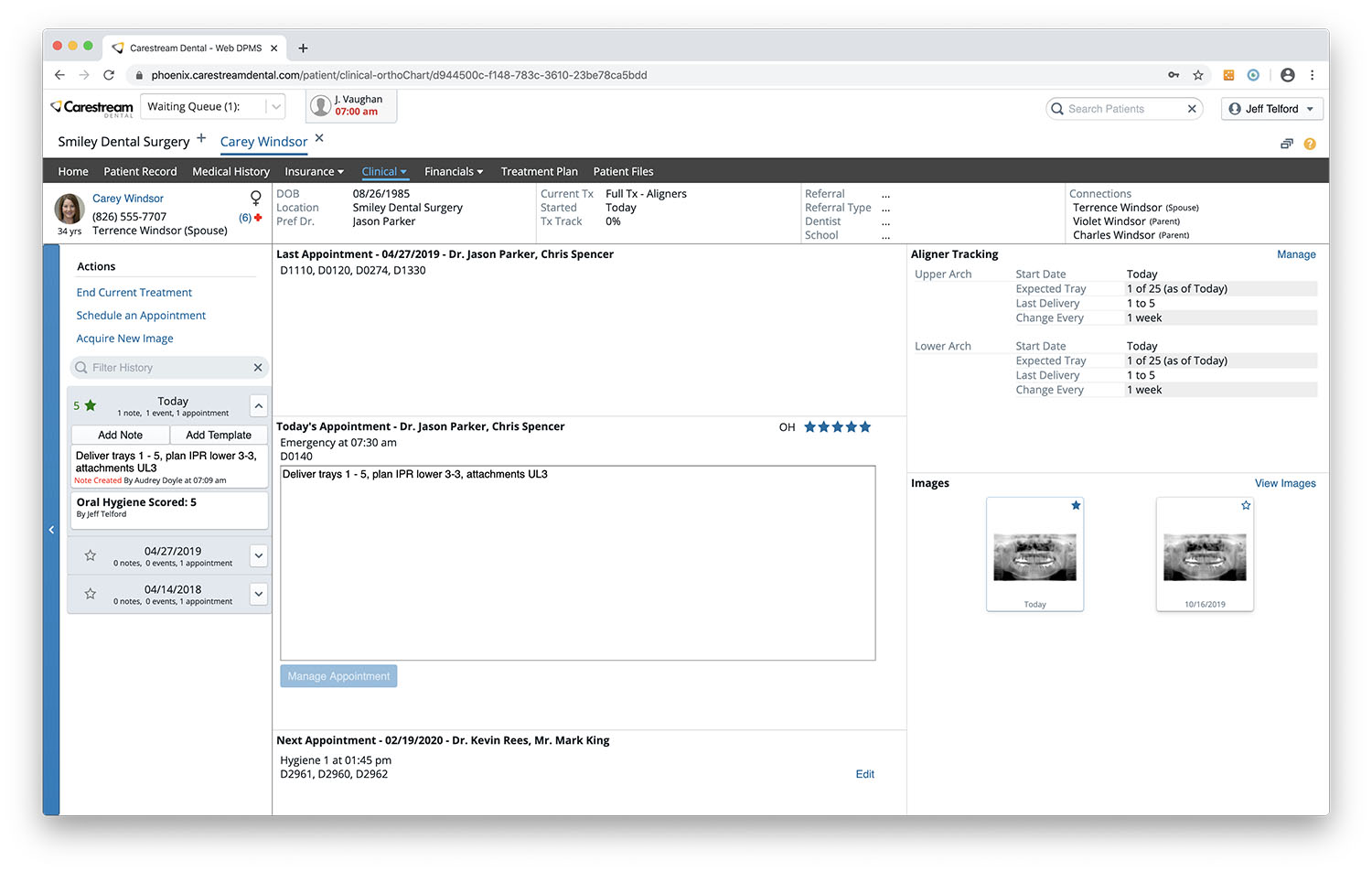Open the 10/16/2019 X-ray thumbnail
This screenshot has height=872, width=1372.
1205,556
